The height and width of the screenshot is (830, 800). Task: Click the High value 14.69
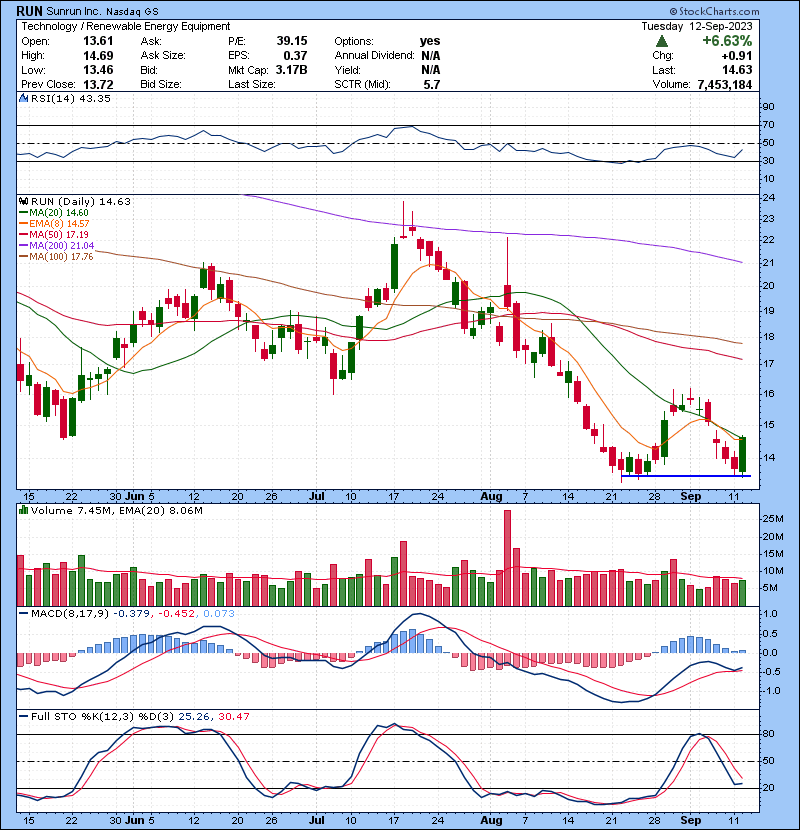[x=98, y=56]
